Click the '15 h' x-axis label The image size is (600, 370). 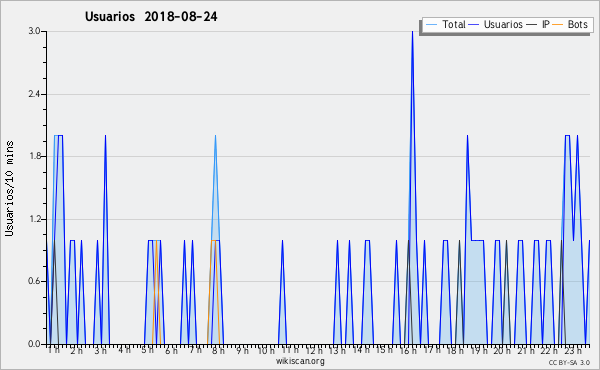click(384, 350)
